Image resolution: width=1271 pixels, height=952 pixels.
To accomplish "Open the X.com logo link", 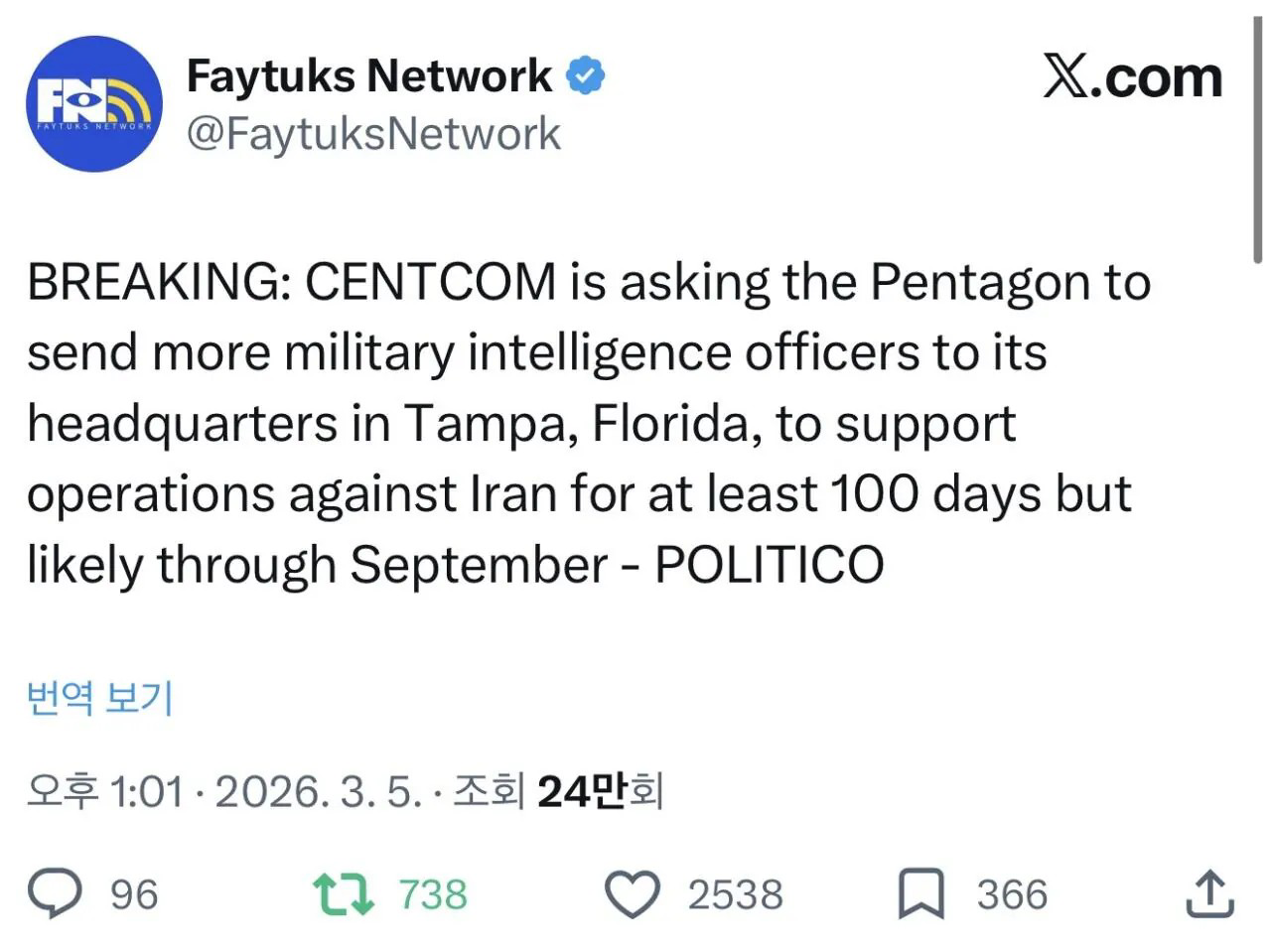I will (1132, 76).
